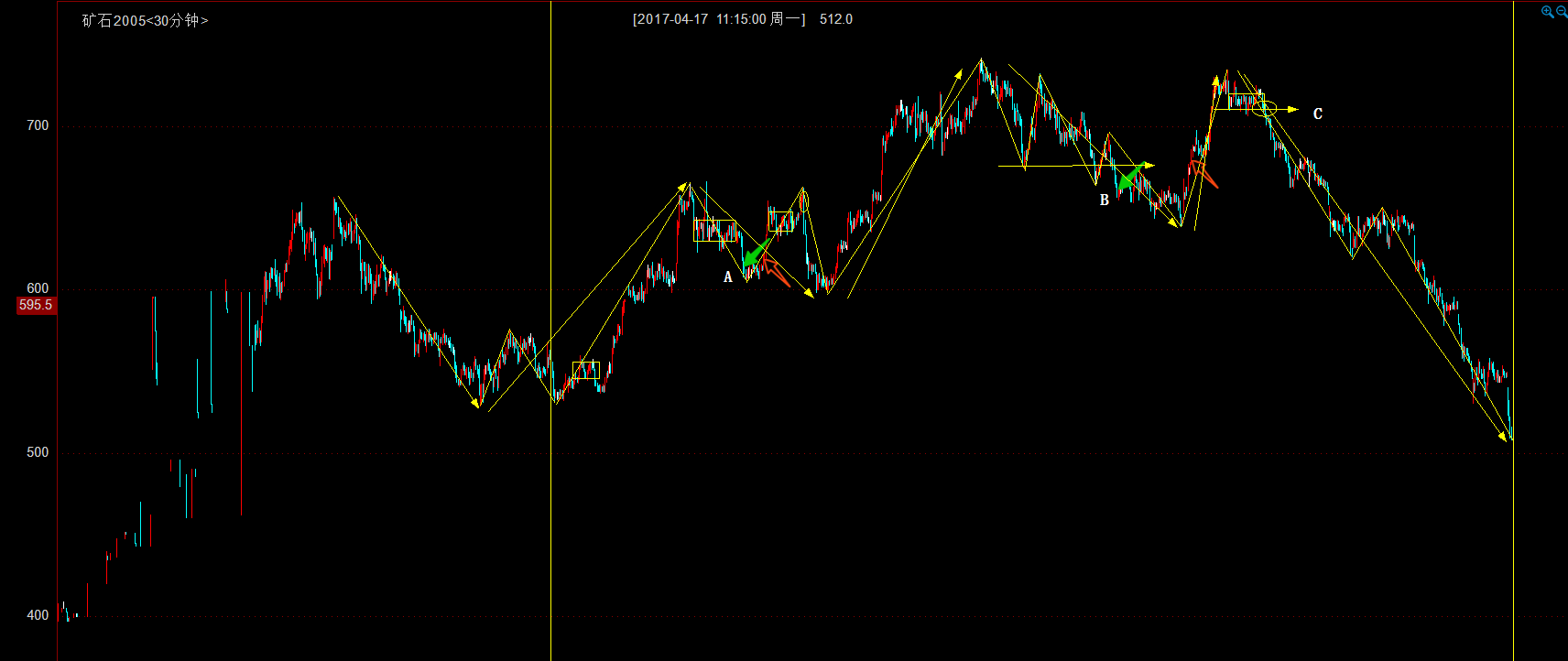The width and height of the screenshot is (1568, 661).
Task: Select the chart title 矿石2005<30分钟>
Action: 145,20
